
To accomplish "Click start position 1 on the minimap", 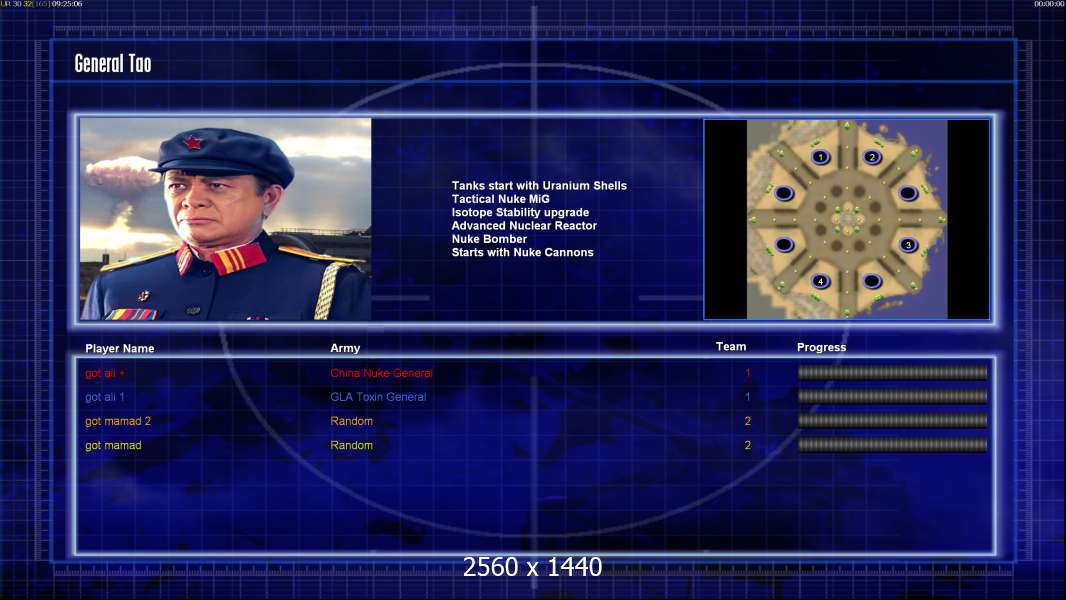I will tap(821, 157).
